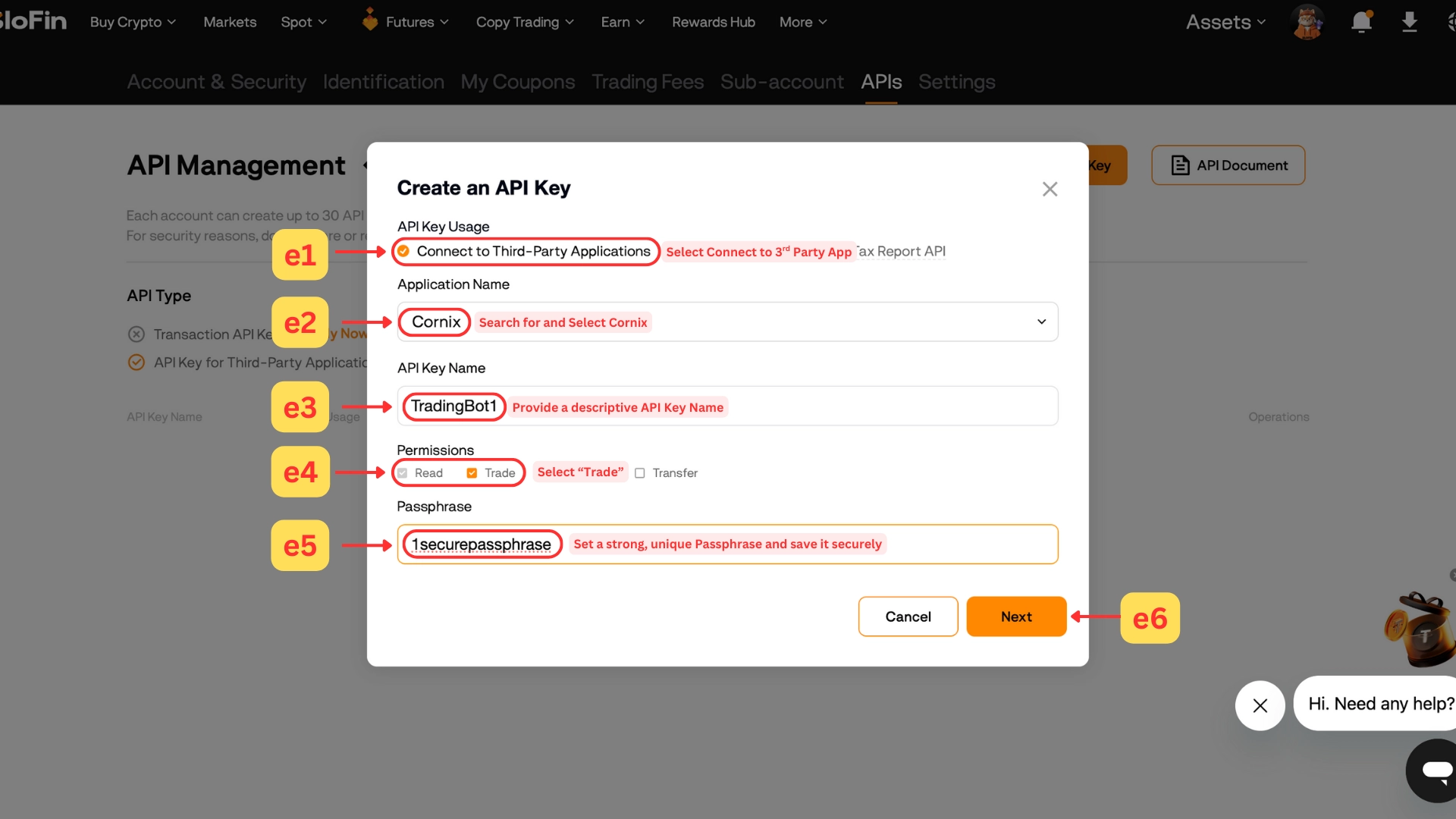1456x819 pixels.
Task: Select the APIs tab
Action: 881,82
